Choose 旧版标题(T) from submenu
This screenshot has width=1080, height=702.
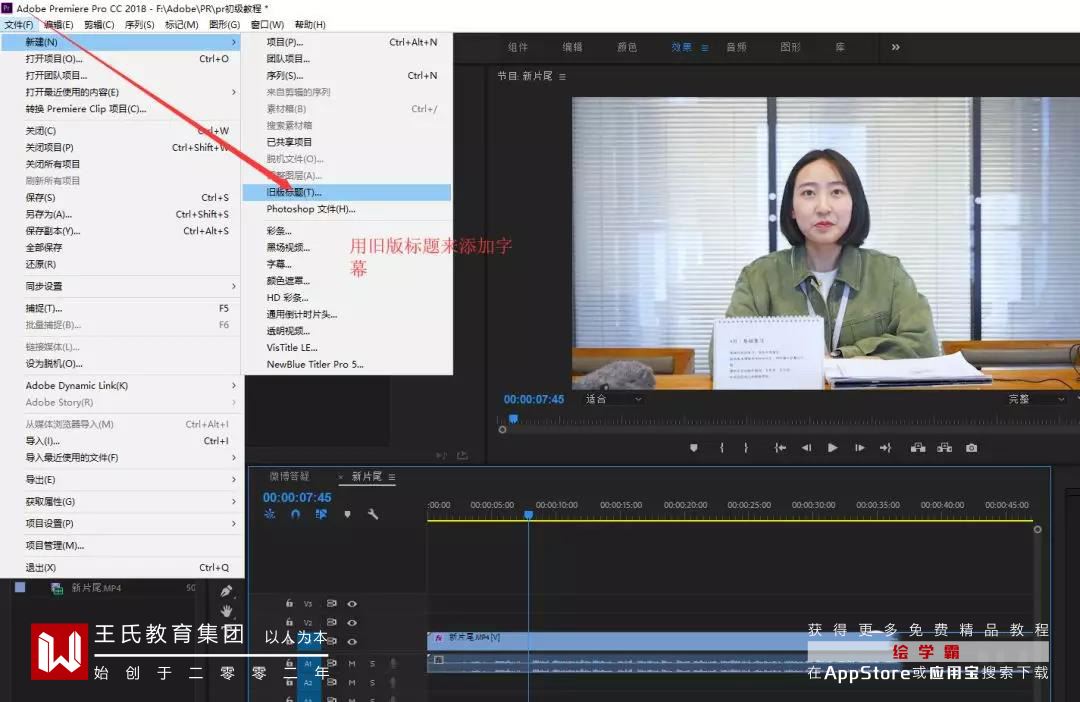347,192
